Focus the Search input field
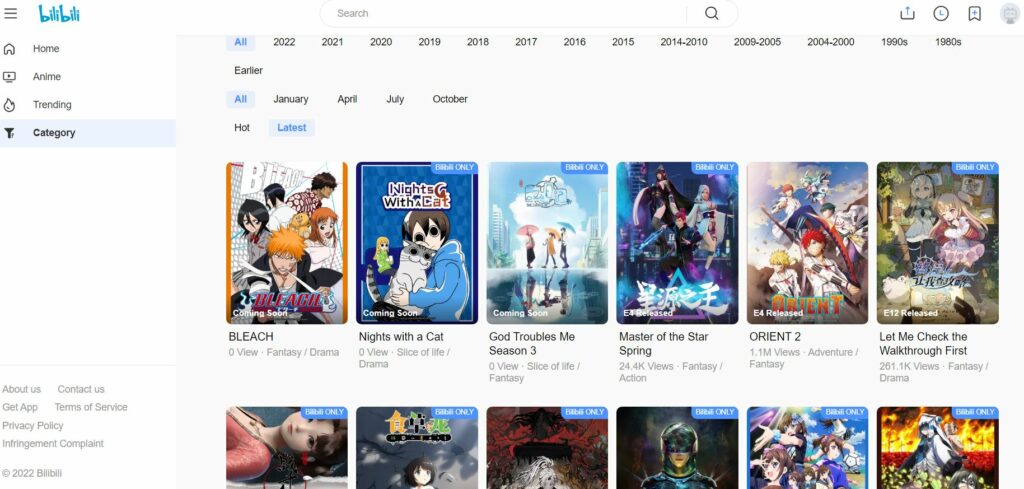 (509, 13)
